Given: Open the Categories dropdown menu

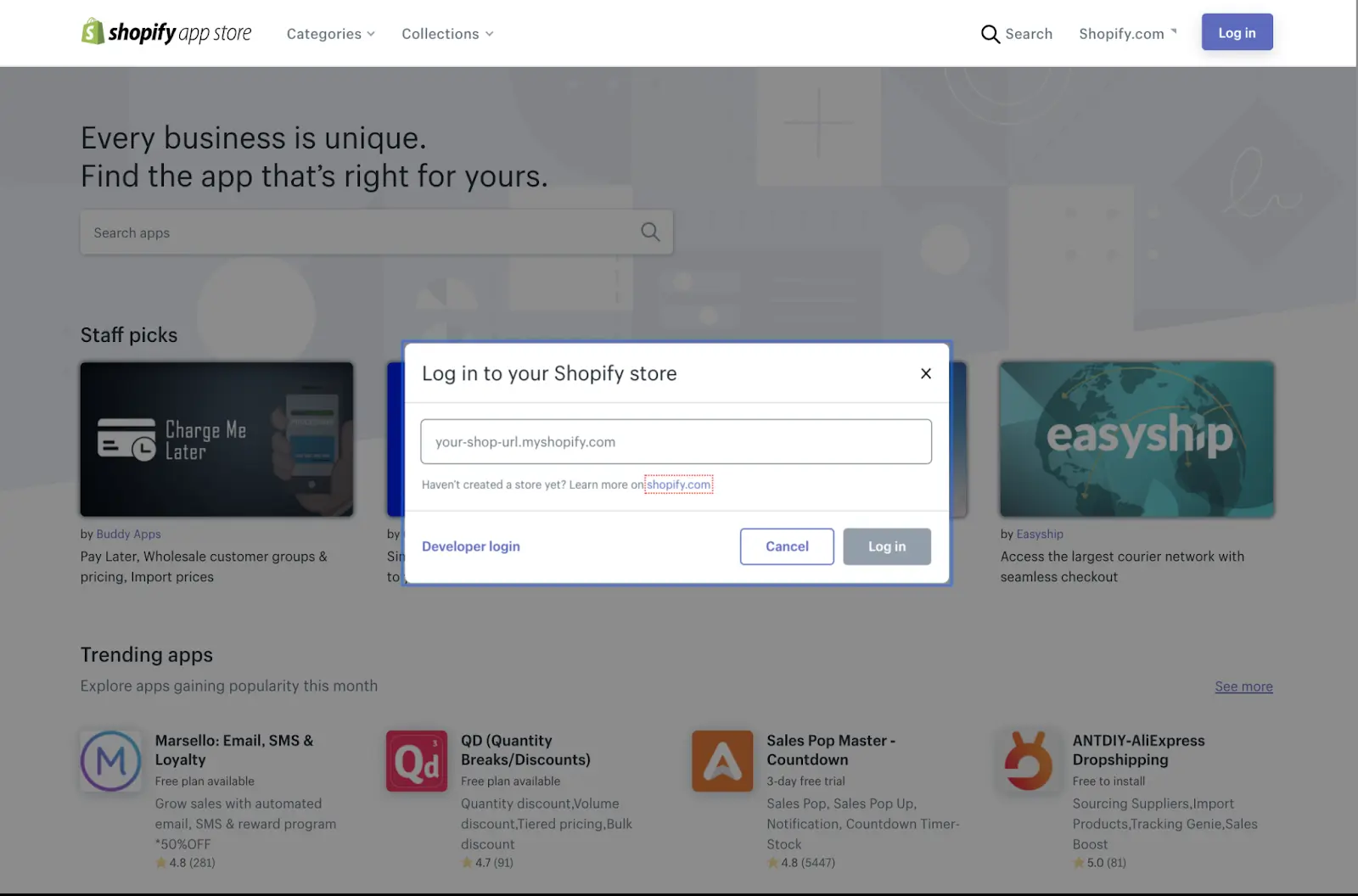Looking at the screenshot, I should click(330, 34).
